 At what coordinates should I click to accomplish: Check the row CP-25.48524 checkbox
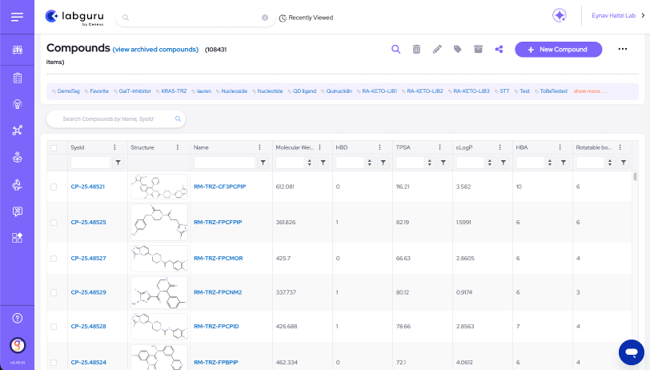point(53,363)
